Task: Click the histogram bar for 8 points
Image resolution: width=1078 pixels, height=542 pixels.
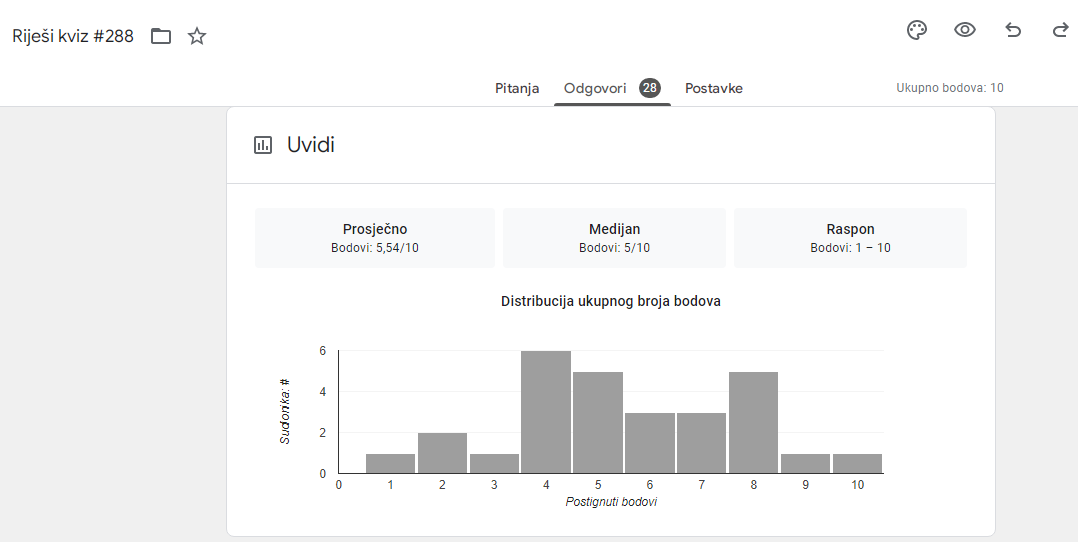Action: tap(753, 422)
